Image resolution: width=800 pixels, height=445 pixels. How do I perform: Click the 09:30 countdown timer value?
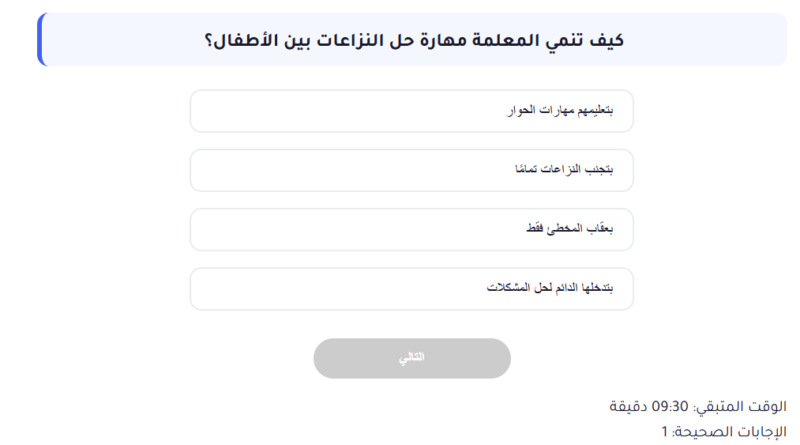pyautogui.click(x=672, y=408)
